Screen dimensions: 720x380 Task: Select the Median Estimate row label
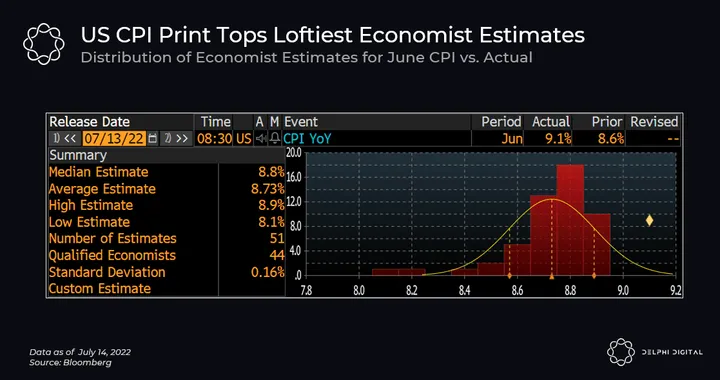(99, 172)
